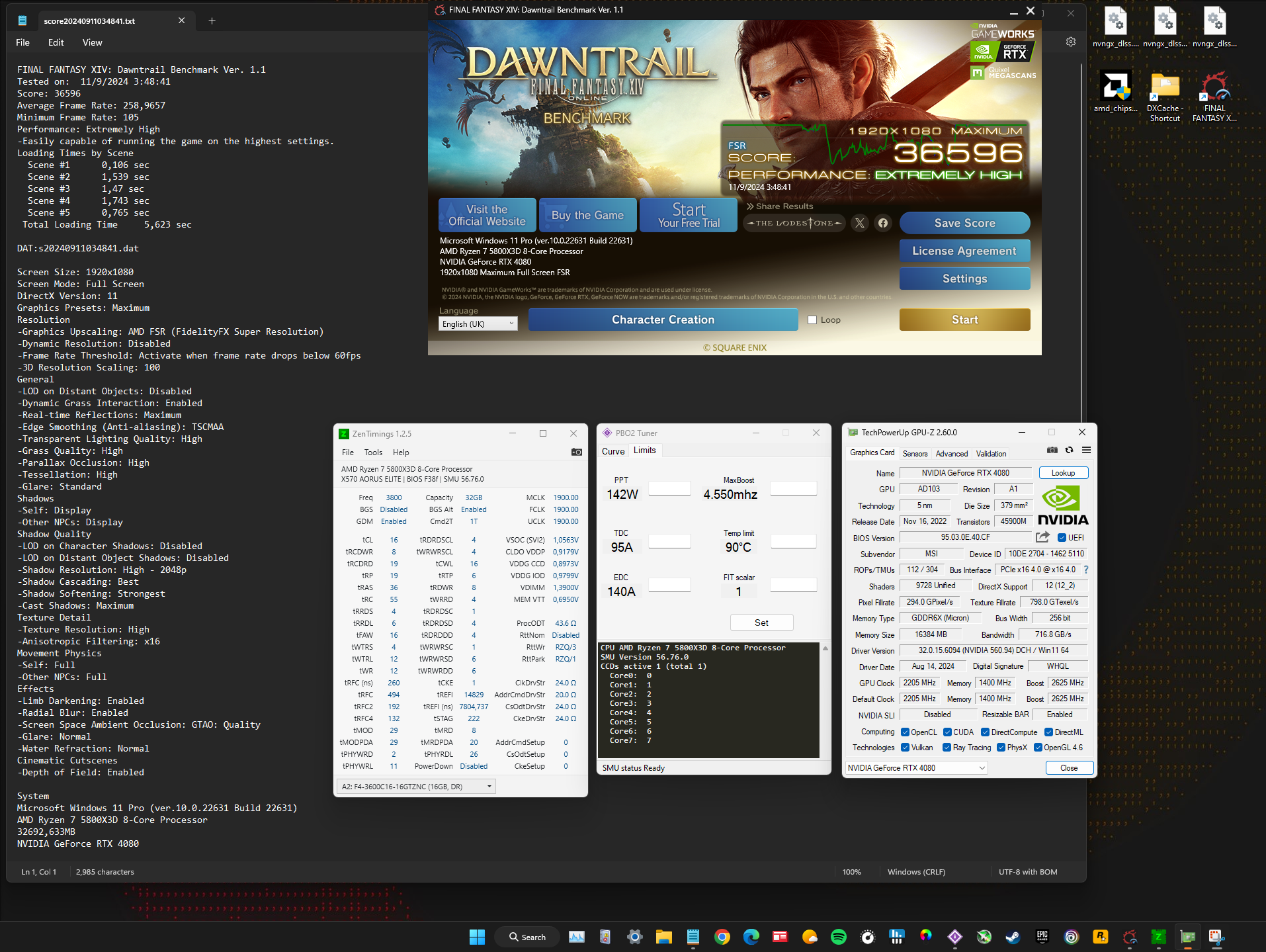The width and height of the screenshot is (1266, 952).
Task: Click the EDC limit input field
Action: [669, 585]
